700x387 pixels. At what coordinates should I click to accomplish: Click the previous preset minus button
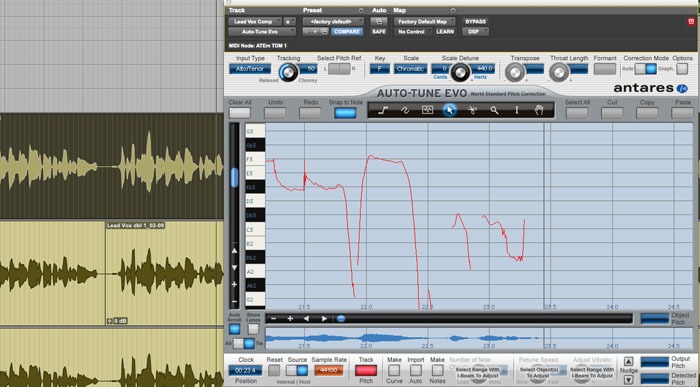307,32
